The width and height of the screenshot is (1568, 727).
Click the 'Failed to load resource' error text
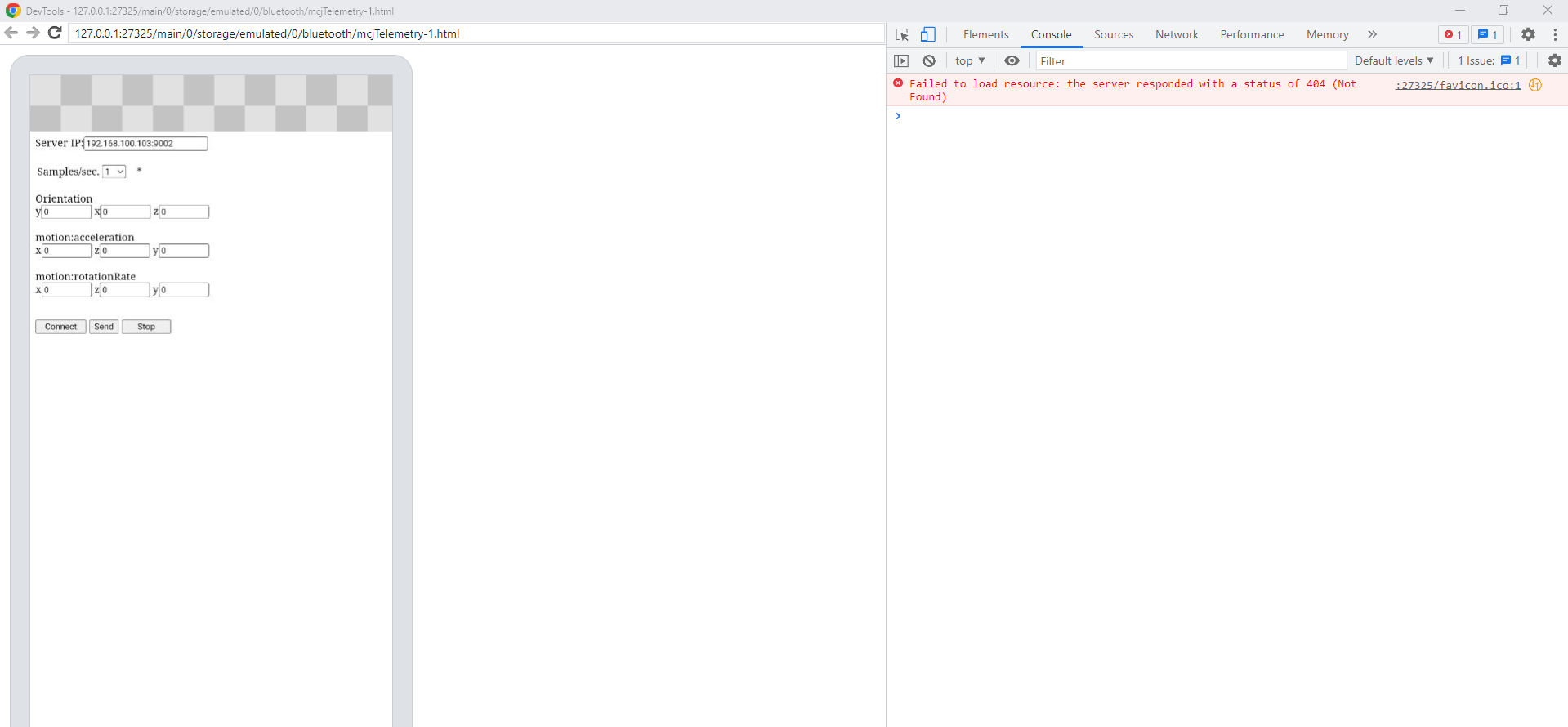pyautogui.click(x=1132, y=90)
